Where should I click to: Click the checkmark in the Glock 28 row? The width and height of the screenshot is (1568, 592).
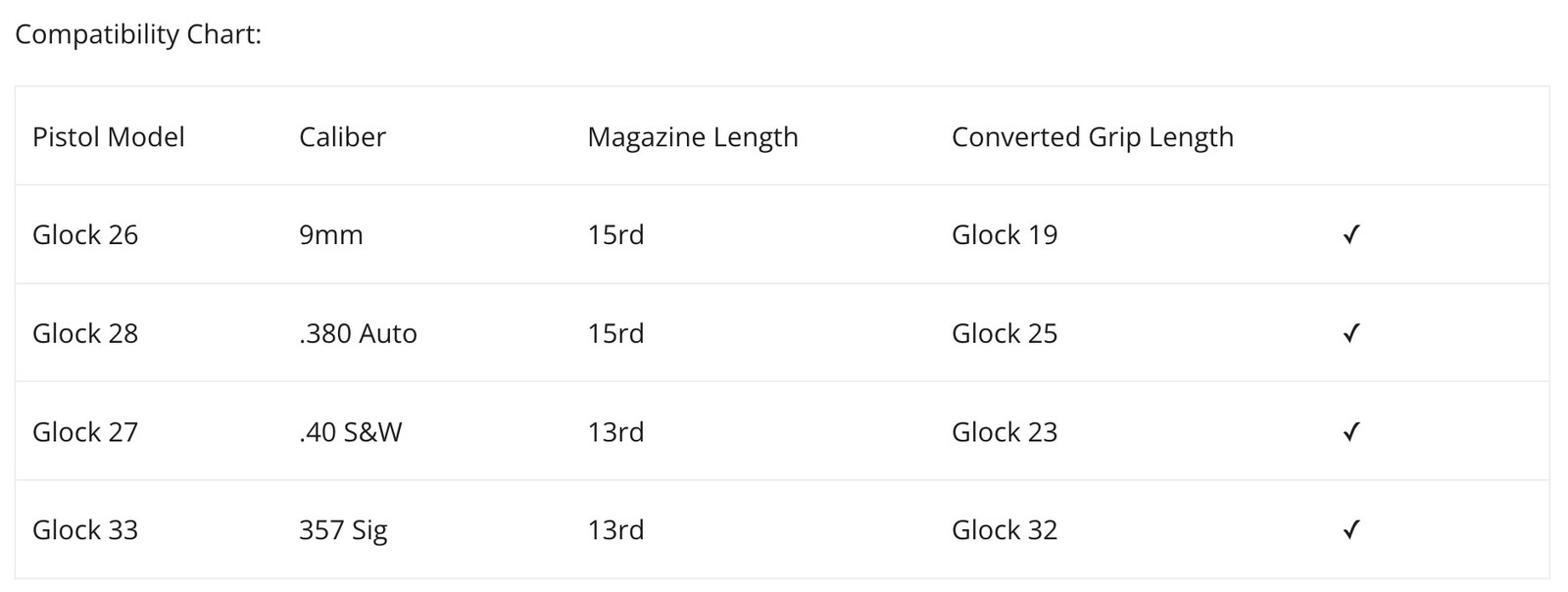(x=1351, y=333)
